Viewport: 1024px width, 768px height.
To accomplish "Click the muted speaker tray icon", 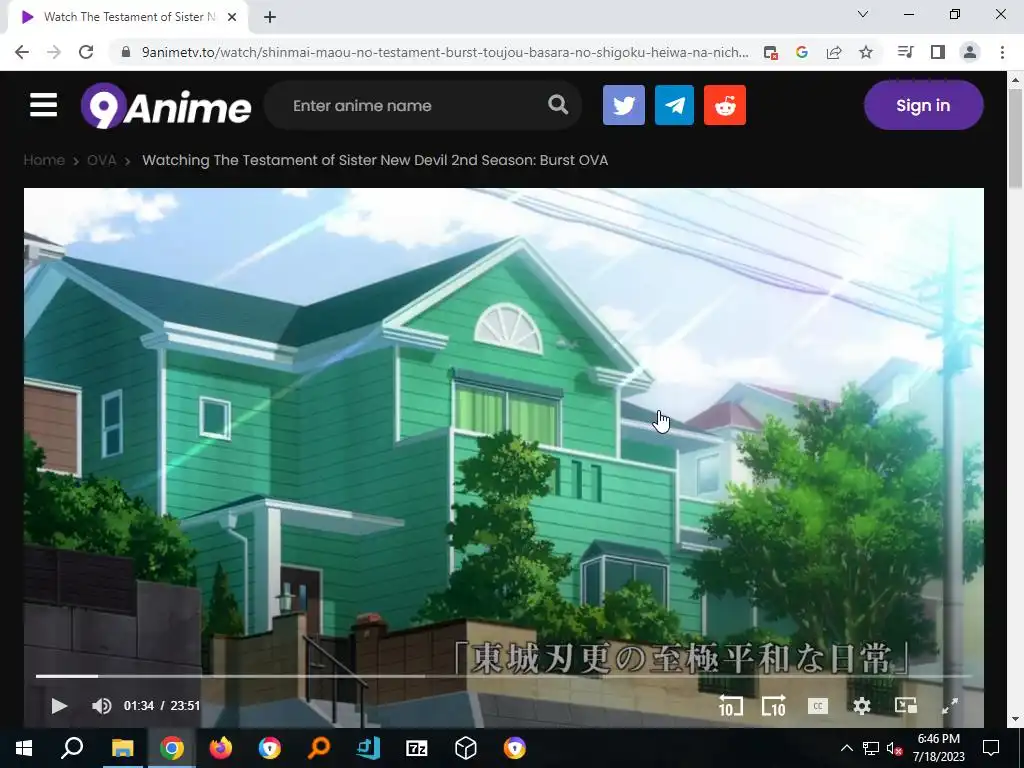I will tap(895, 748).
